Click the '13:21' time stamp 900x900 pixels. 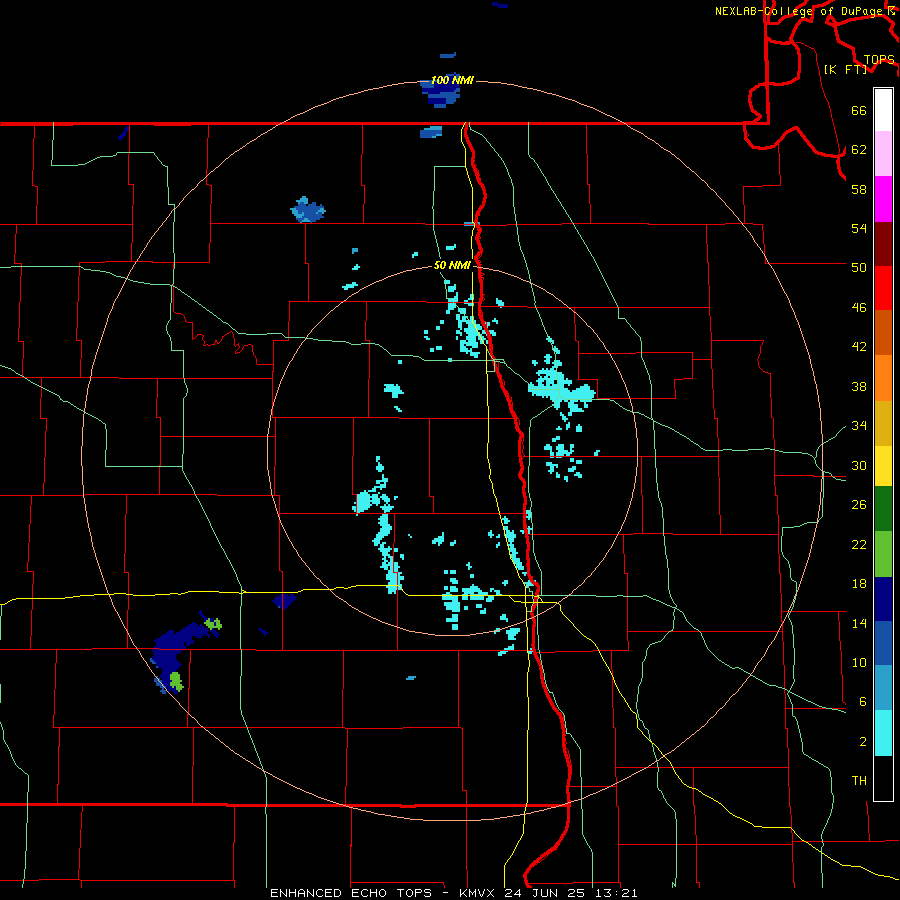coord(614,893)
